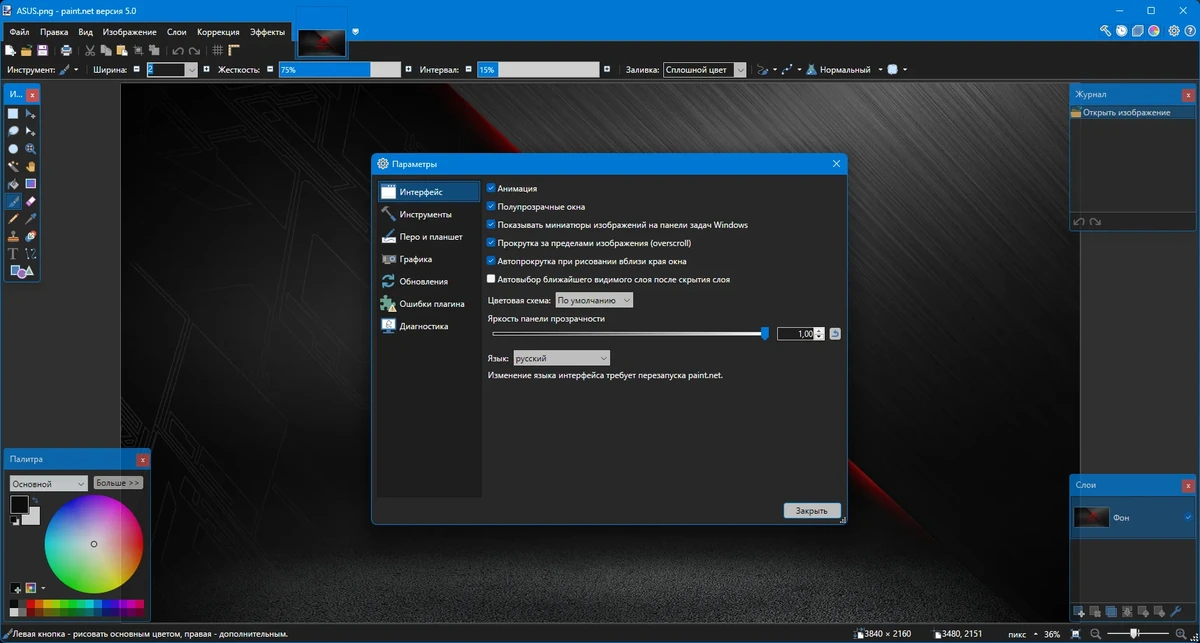Expand the Язык language dropdown
The height and width of the screenshot is (643, 1200).
(561, 358)
